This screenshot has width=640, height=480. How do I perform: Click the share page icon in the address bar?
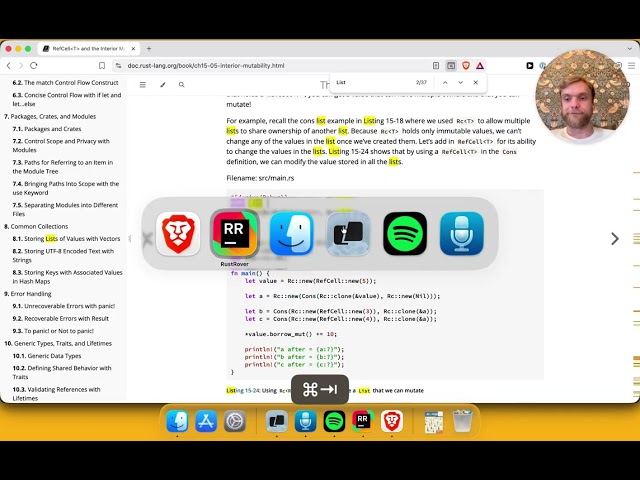[x=436, y=65]
